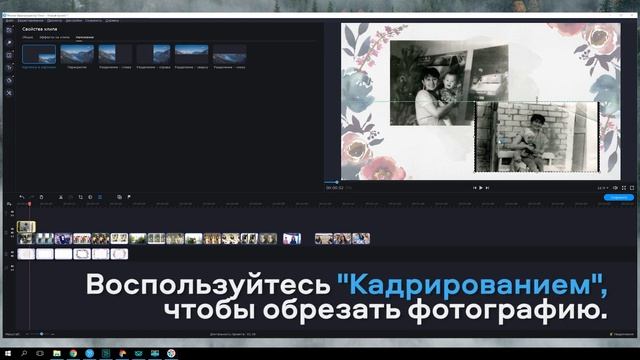This screenshot has width=640, height=360.
Task: Open the Filters magic wand sidebar tab
Action: (9, 42)
